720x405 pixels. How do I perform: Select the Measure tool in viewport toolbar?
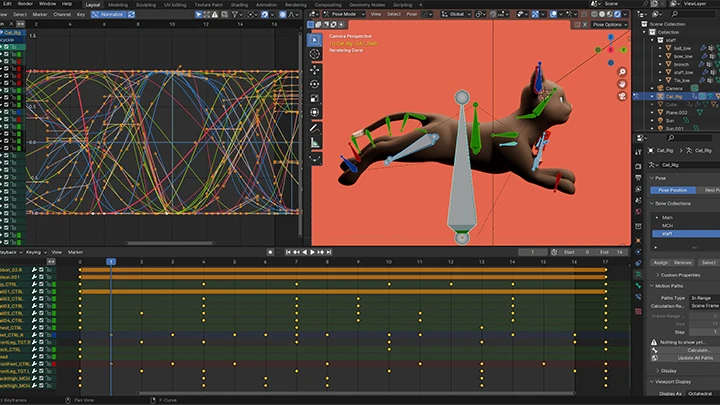tap(315, 143)
